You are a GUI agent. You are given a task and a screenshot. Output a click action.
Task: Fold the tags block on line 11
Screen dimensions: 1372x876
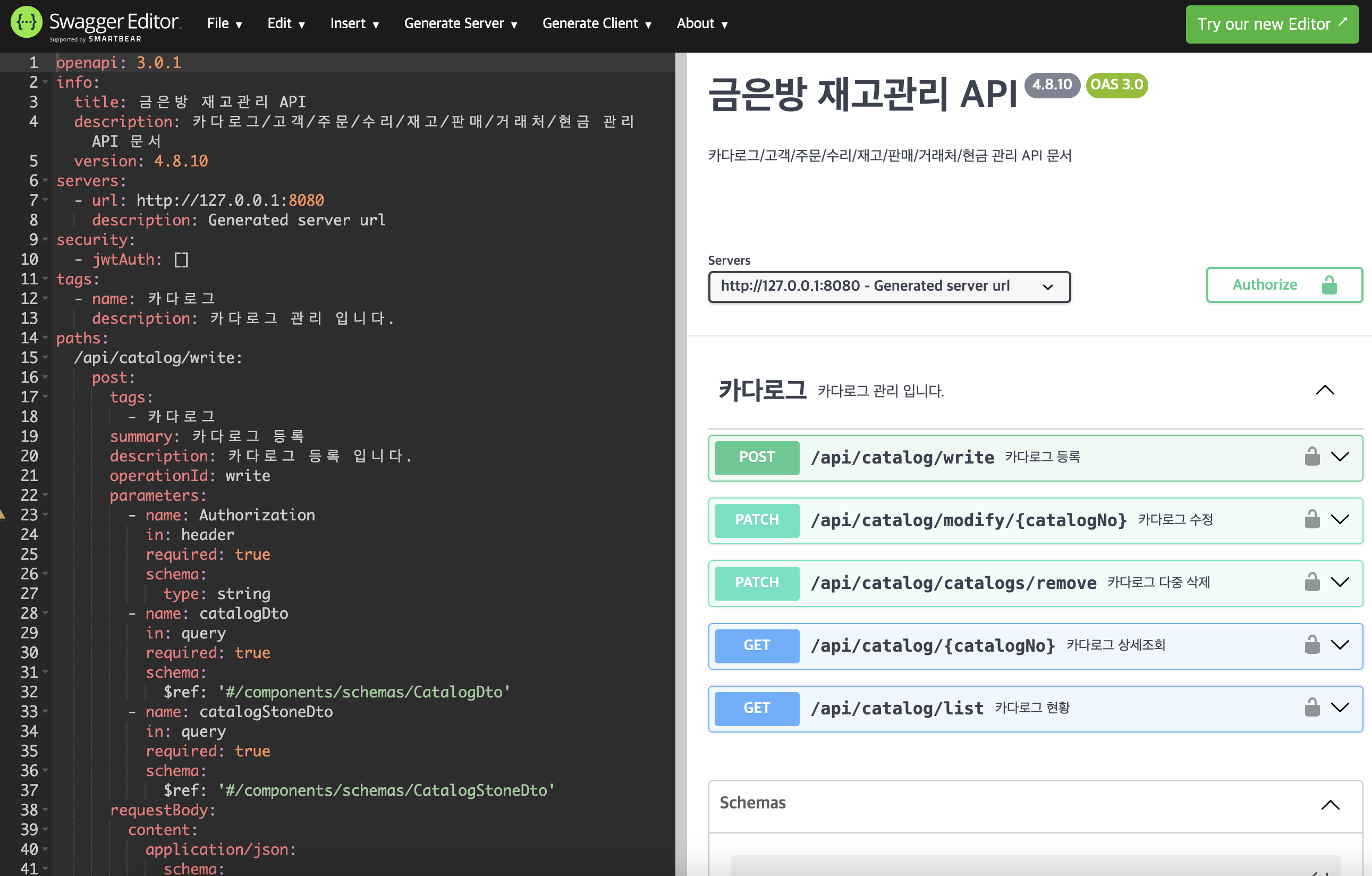46,279
